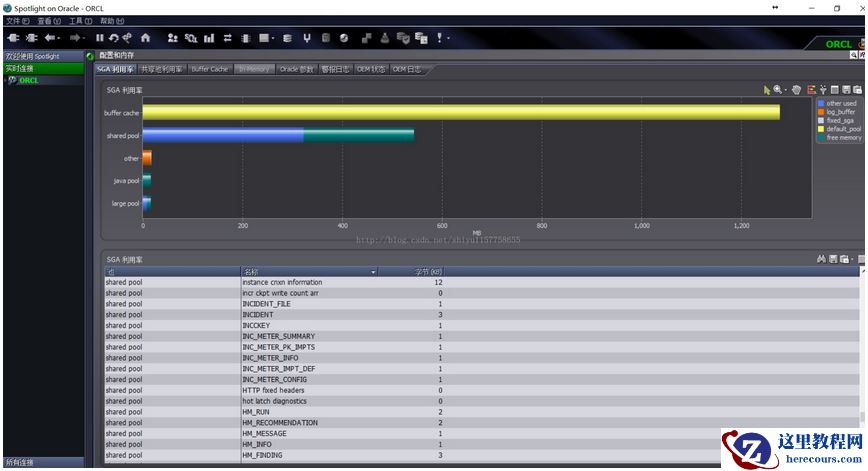Open dropdown arrow next to forward button
Viewport: 868px width, 471px height.
[x=83, y=38]
